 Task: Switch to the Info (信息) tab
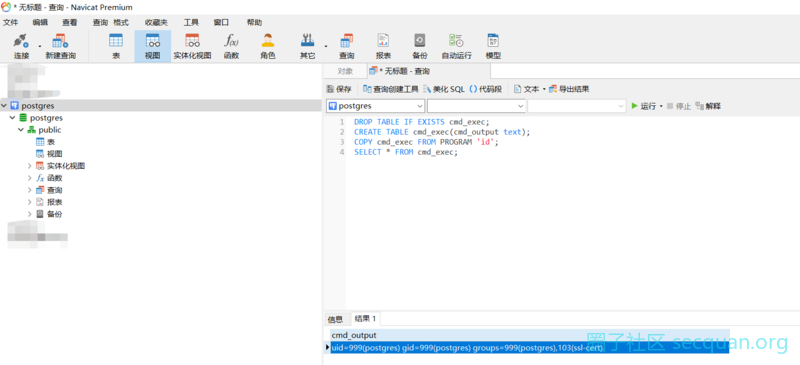point(335,320)
